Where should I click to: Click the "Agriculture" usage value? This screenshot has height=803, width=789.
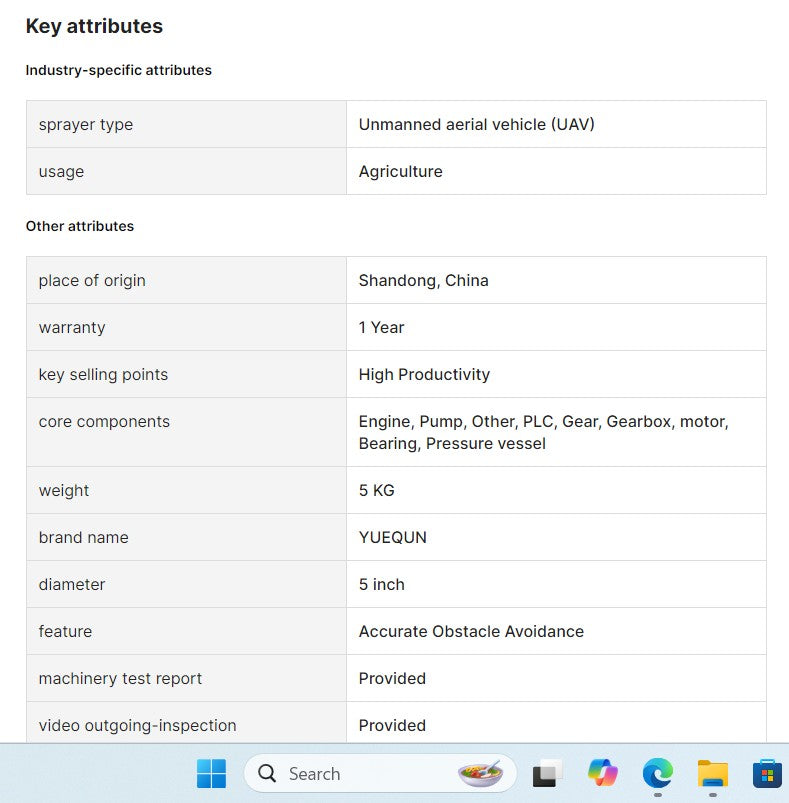tap(400, 171)
